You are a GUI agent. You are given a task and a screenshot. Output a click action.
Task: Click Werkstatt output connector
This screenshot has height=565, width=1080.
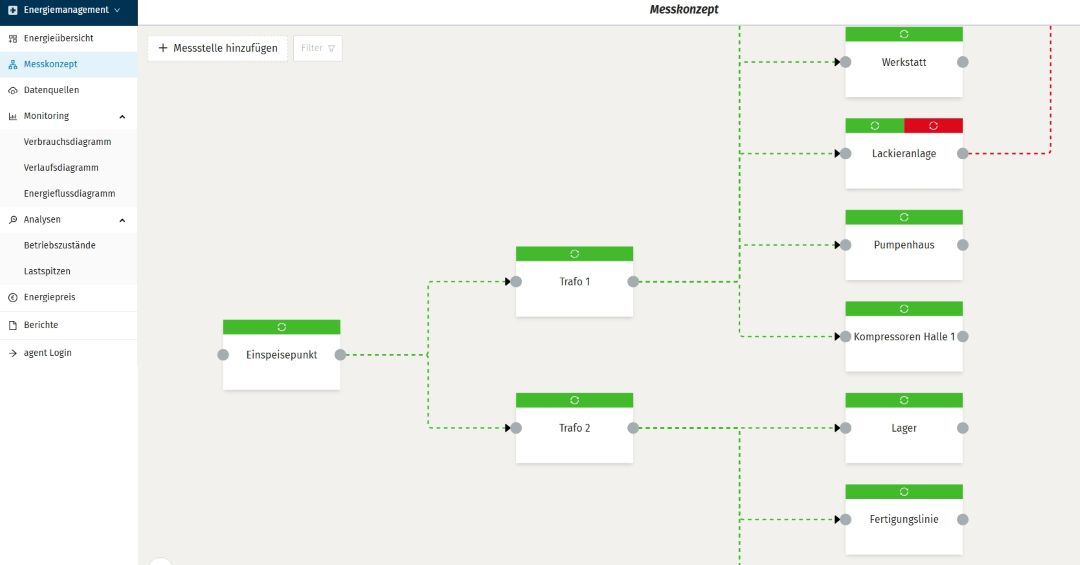click(x=963, y=62)
